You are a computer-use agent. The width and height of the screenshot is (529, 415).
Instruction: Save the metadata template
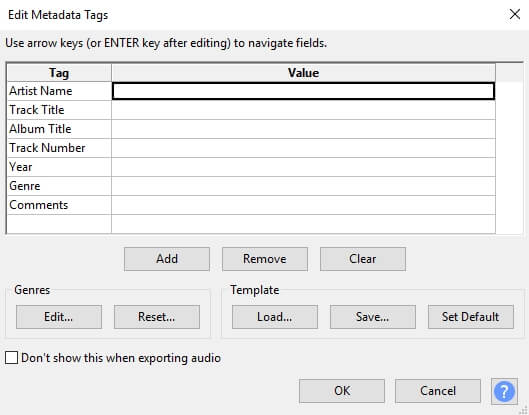(373, 317)
